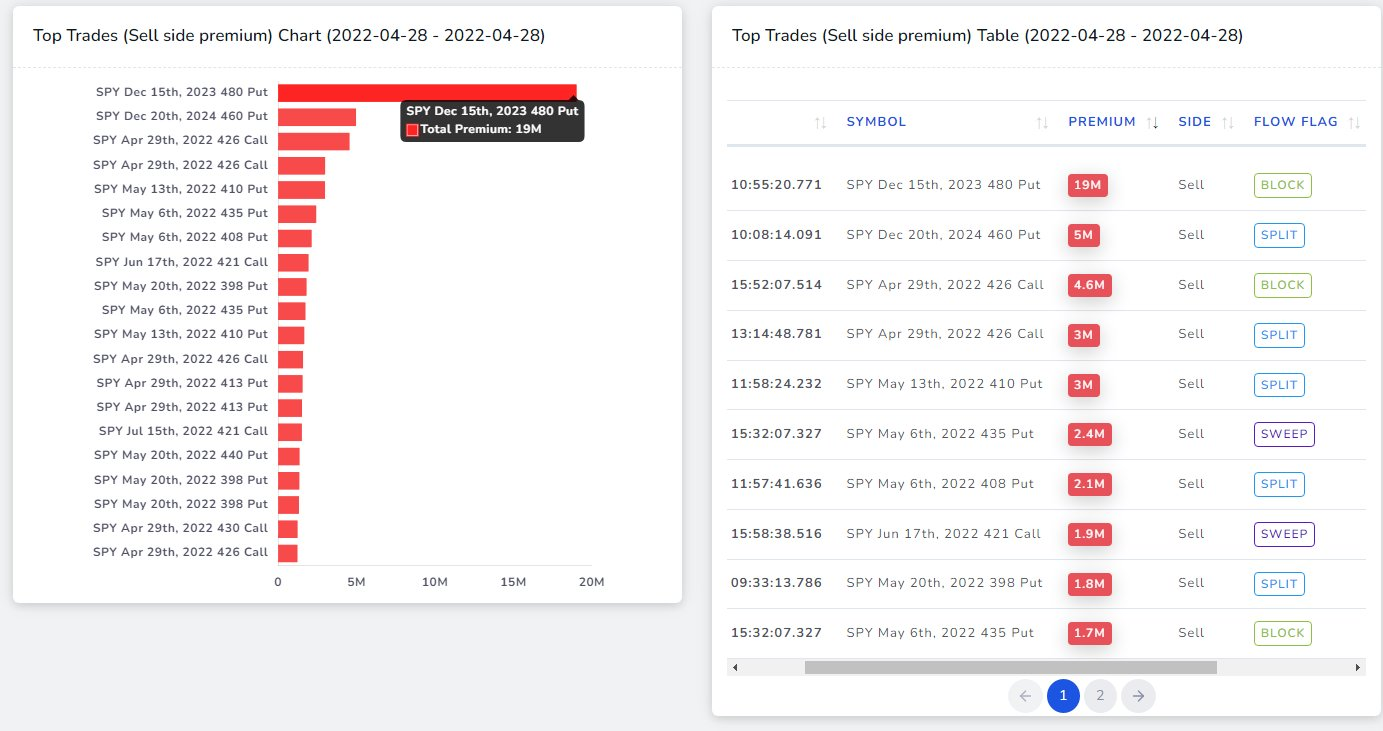Sort table by SYMBOL column header
Viewport: 1383px width, 731px height.
(876, 122)
